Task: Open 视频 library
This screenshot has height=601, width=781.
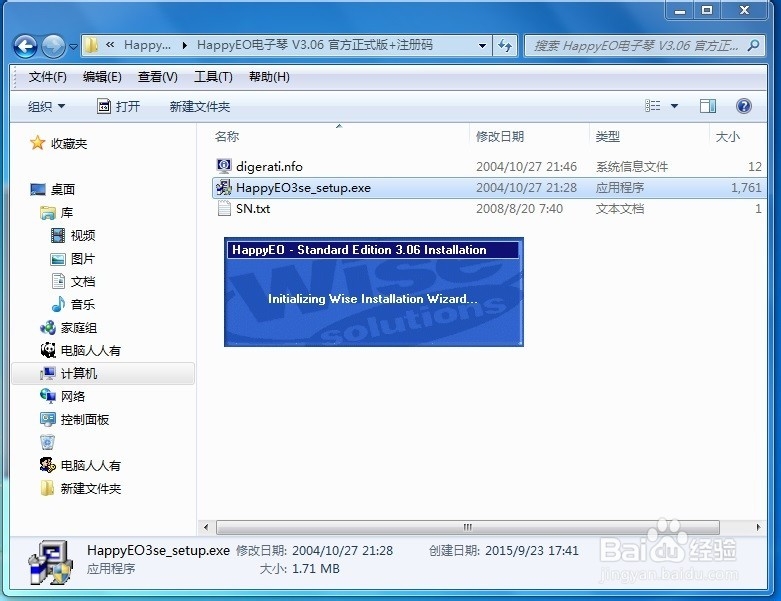Action: pos(83,236)
